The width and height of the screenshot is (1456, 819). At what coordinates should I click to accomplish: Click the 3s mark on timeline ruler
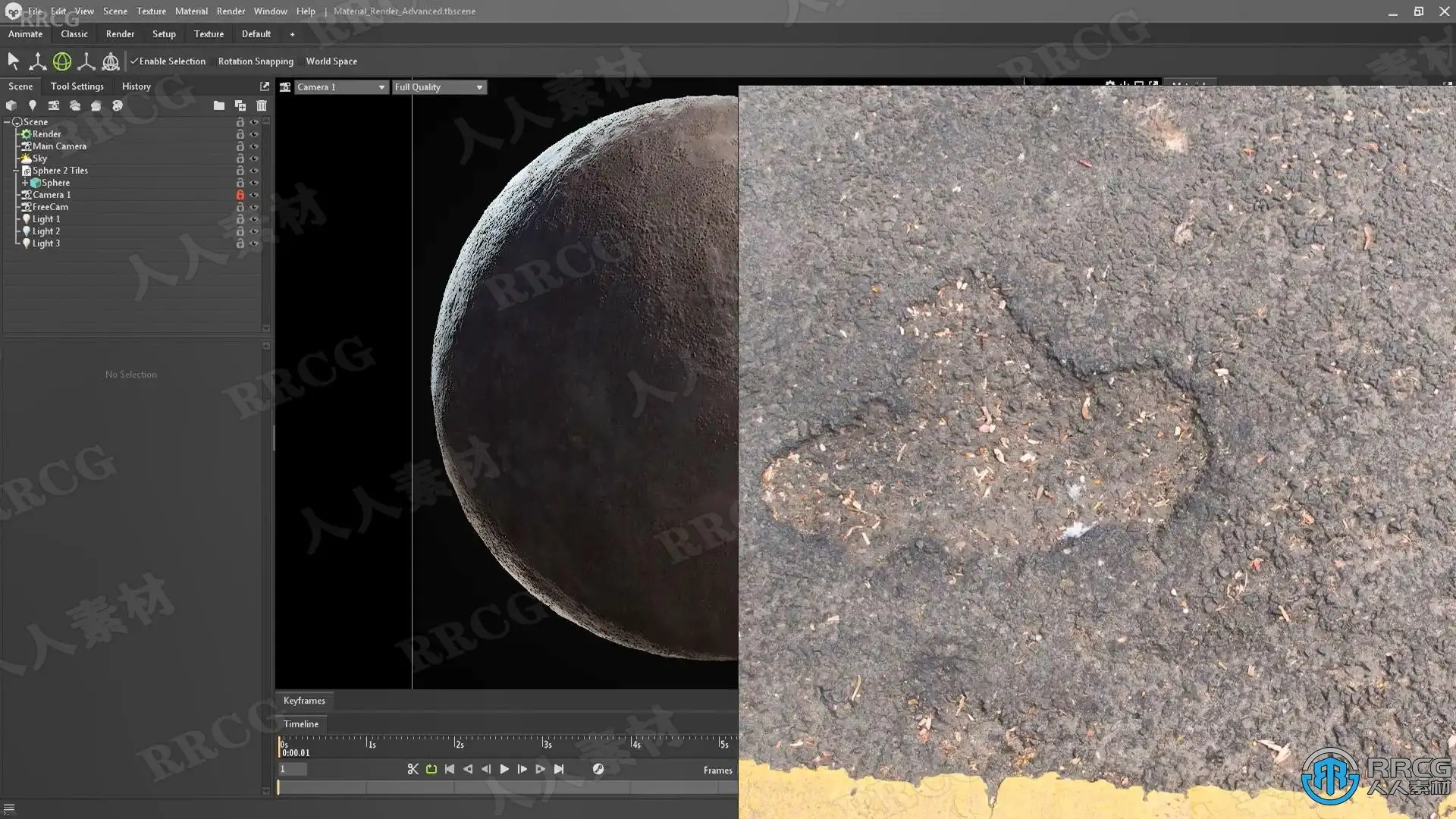543,743
